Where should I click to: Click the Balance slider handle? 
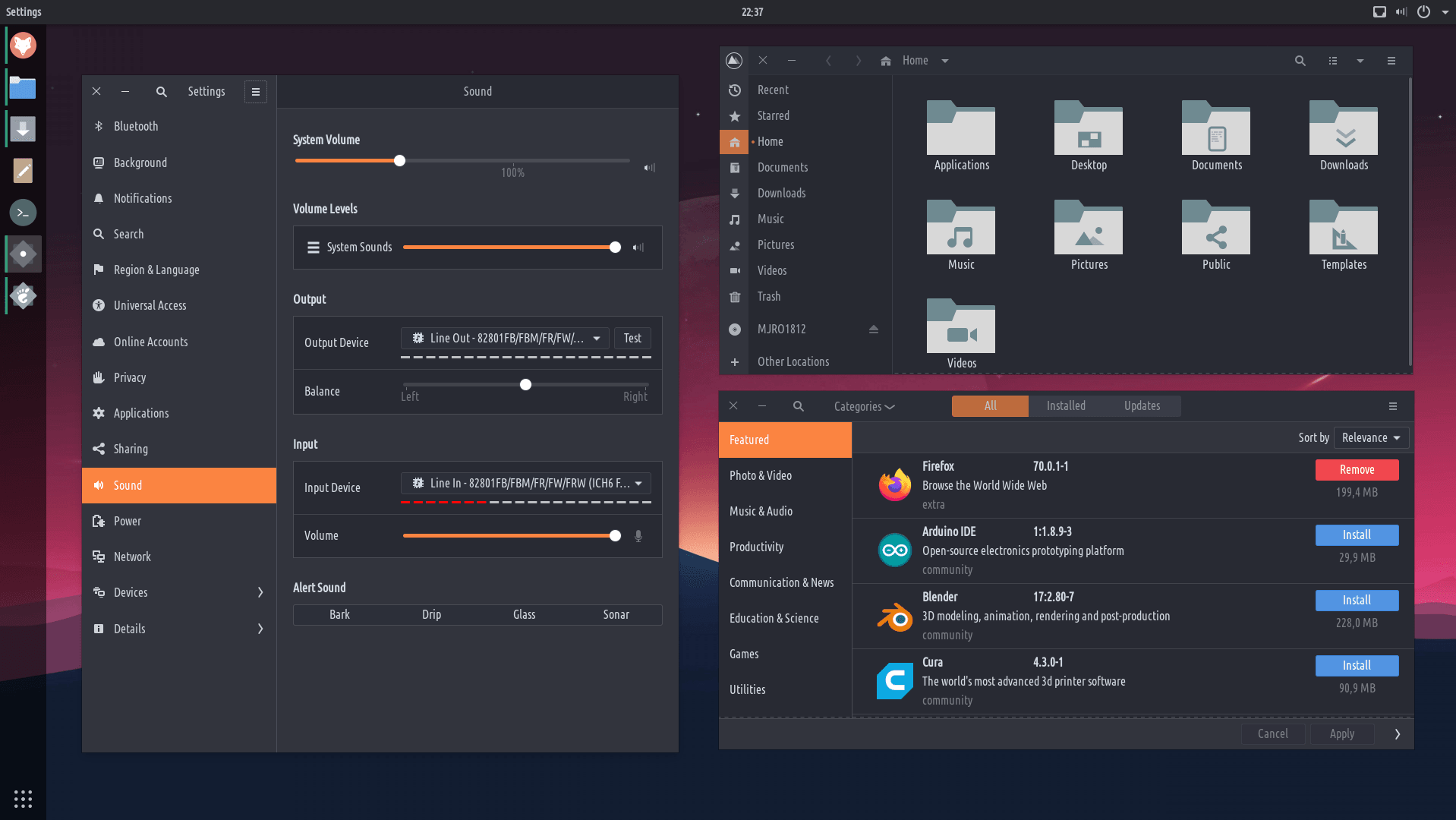tap(525, 385)
